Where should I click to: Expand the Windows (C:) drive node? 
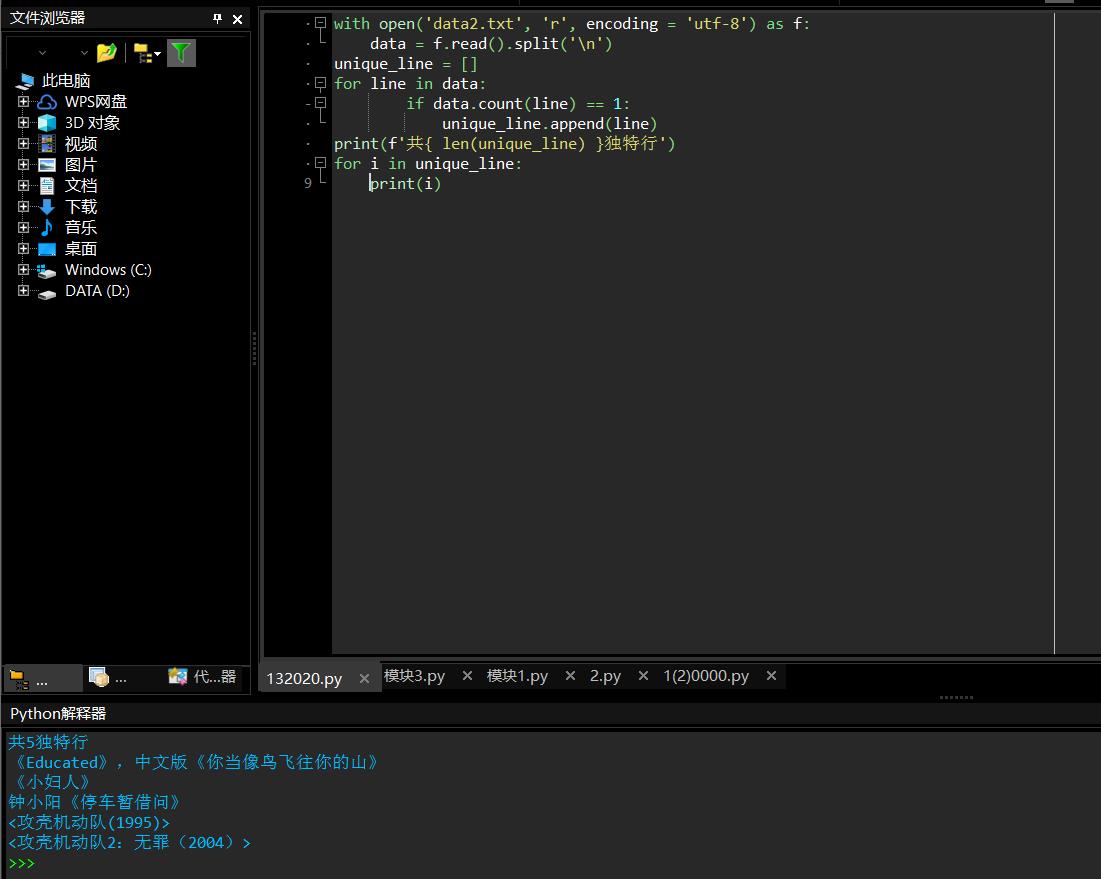tap(23, 270)
